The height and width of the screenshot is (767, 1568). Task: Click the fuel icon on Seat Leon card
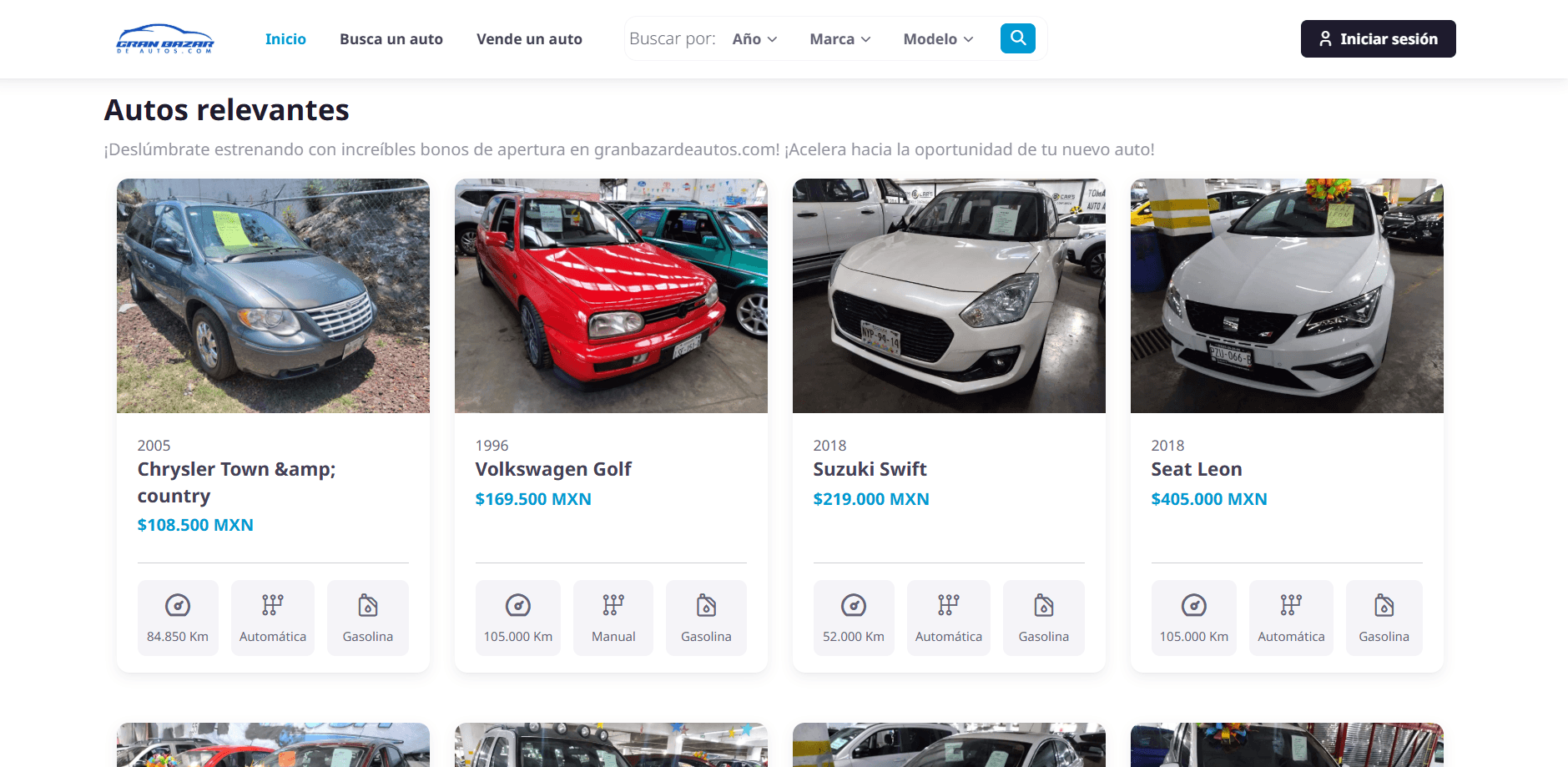click(x=1384, y=605)
